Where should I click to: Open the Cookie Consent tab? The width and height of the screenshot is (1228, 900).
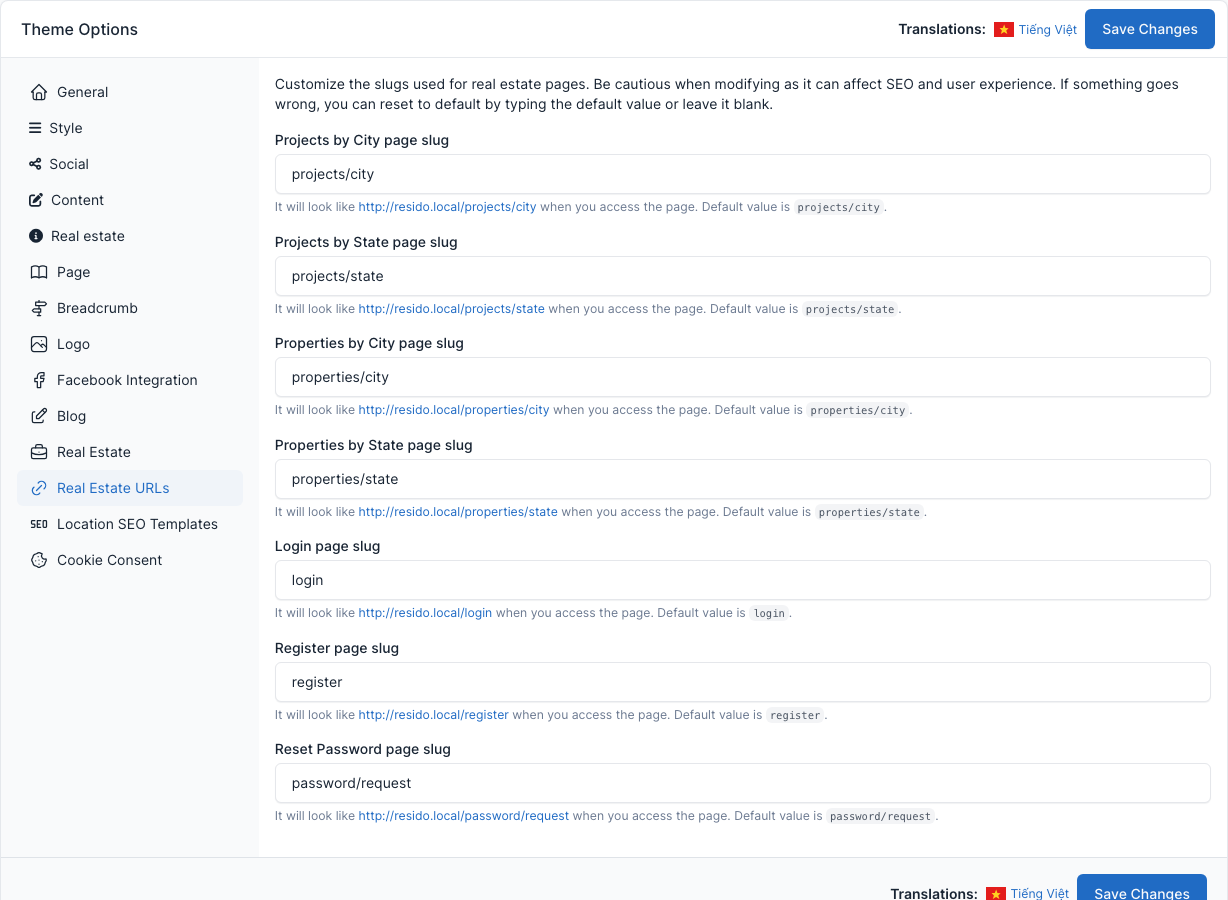(x=130, y=560)
